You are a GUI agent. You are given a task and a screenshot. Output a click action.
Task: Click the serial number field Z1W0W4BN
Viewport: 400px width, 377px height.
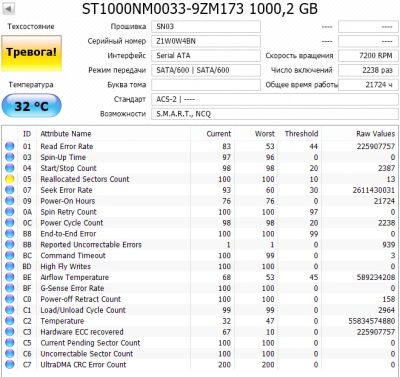pyautogui.click(x=206, y=41)
